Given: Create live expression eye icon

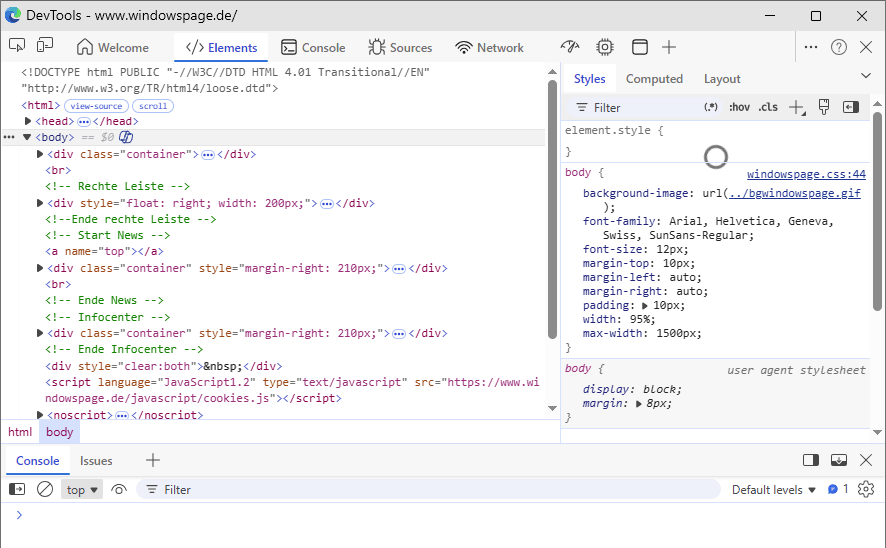Looking at the screenshot, I should 118,489.
